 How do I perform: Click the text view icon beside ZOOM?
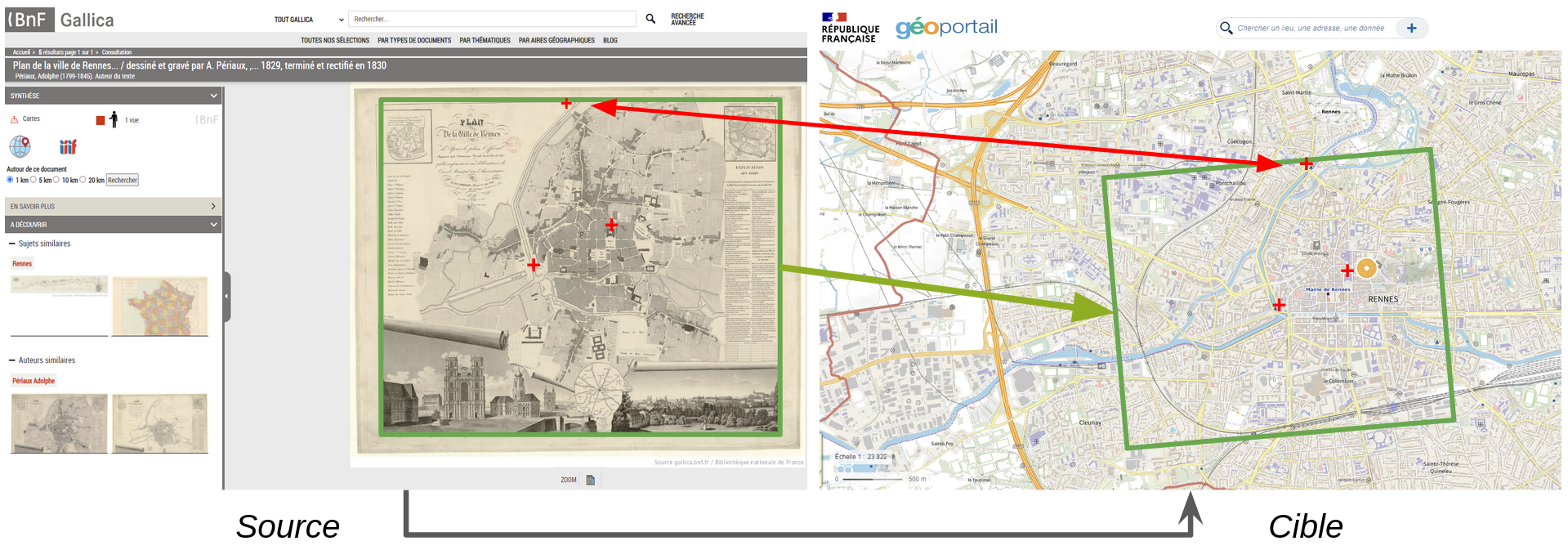tap(590, 480)
